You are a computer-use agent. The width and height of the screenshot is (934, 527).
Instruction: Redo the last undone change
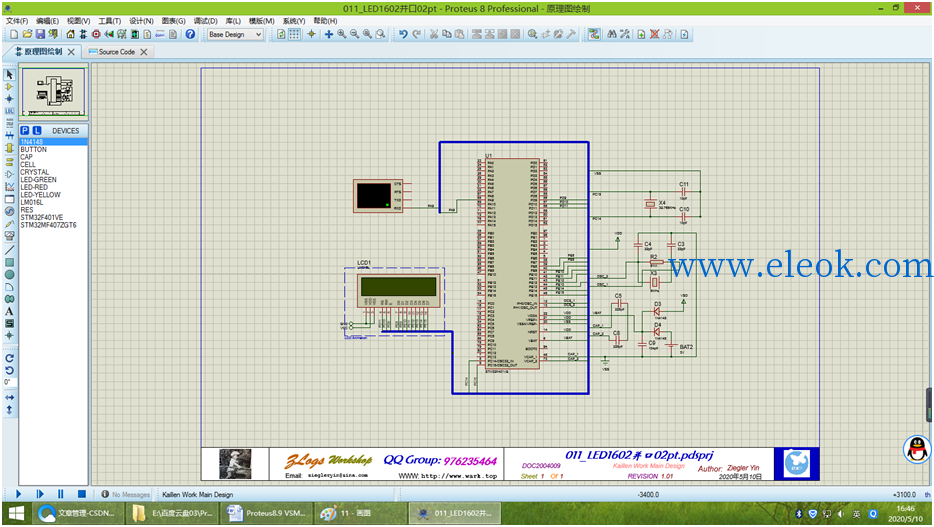click(x=417, y=35)
